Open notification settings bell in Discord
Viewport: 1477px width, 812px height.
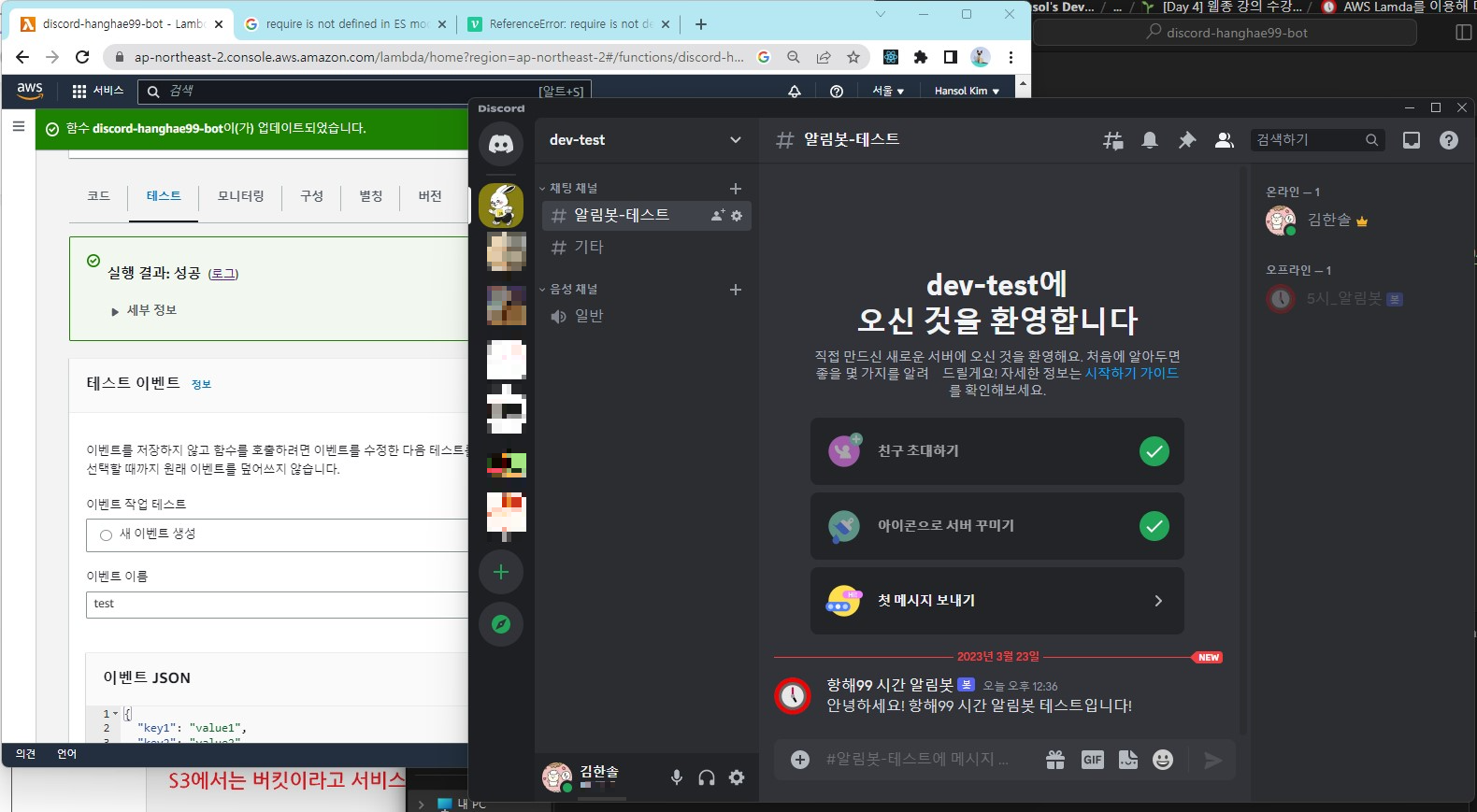pos(1150,140)
